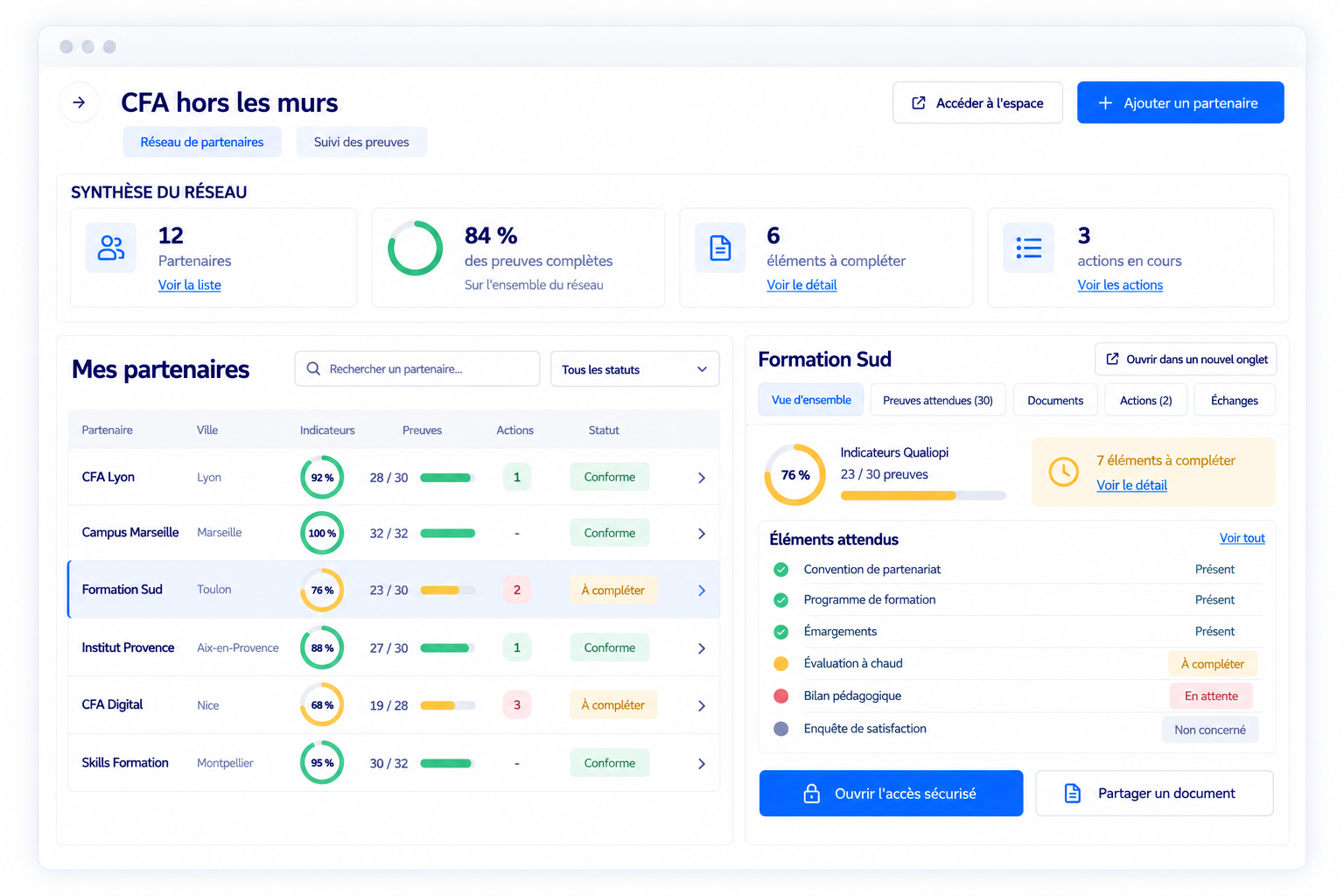Select the Actions (2) tab
Viewport: 1344px width, 896px height.
pyautogui.click(x=1145, y=400)
